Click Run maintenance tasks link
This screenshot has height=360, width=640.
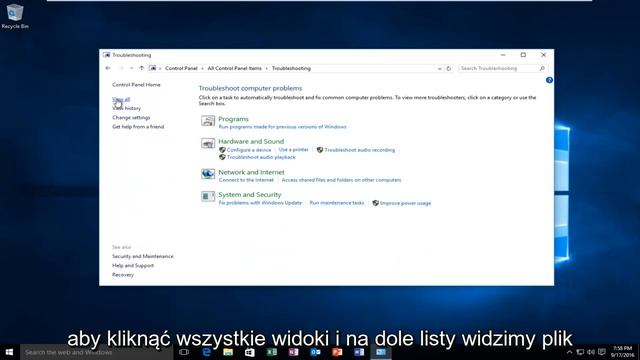pos(337,203)
